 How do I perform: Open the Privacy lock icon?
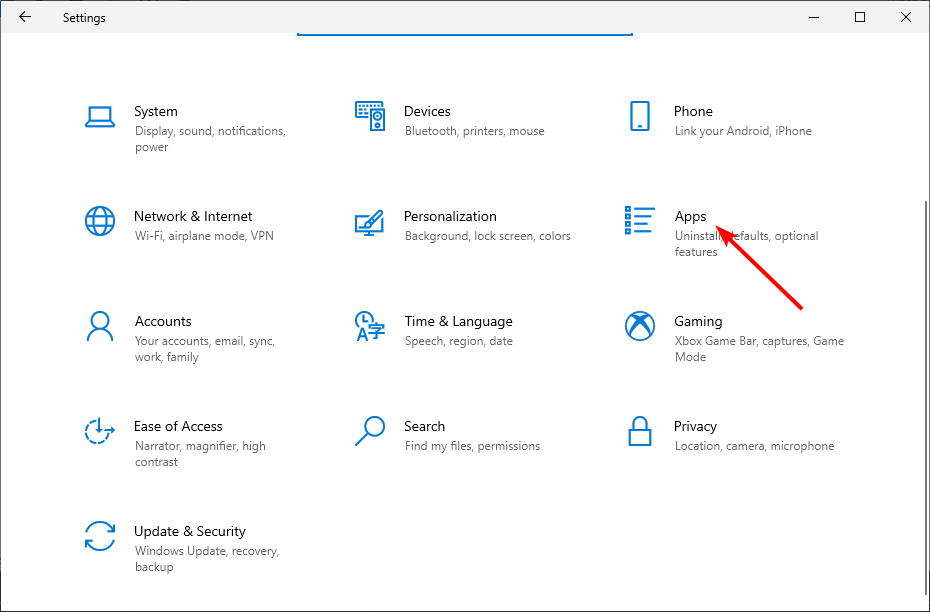tap(640, 431)
